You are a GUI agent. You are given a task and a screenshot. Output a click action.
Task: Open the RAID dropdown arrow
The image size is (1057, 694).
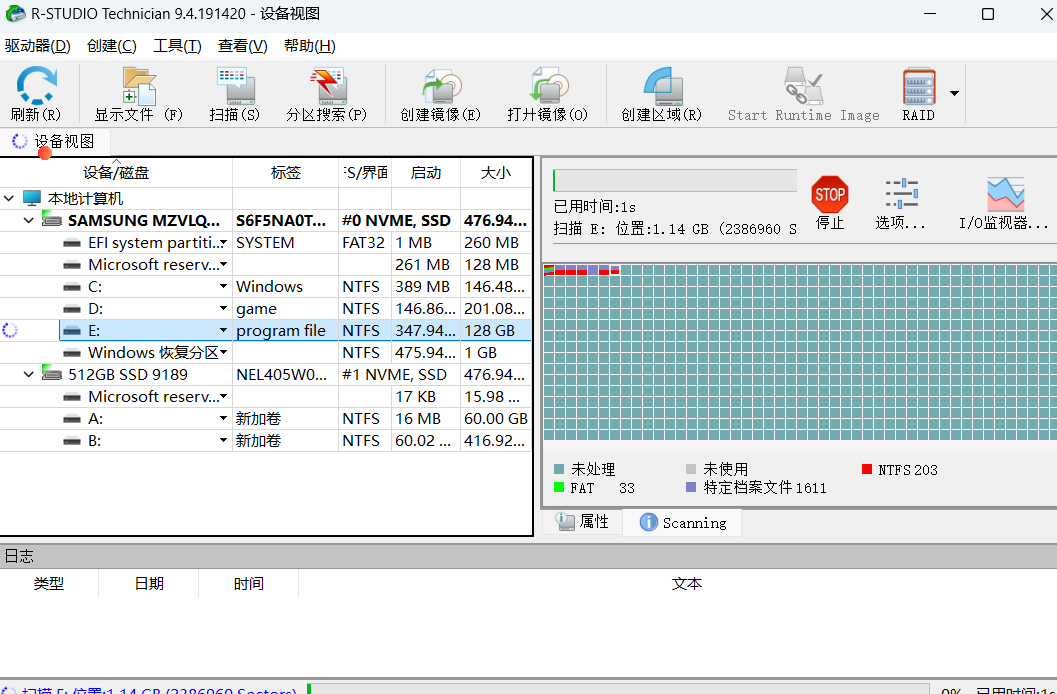pyautogui.click(x=954, y=93)
